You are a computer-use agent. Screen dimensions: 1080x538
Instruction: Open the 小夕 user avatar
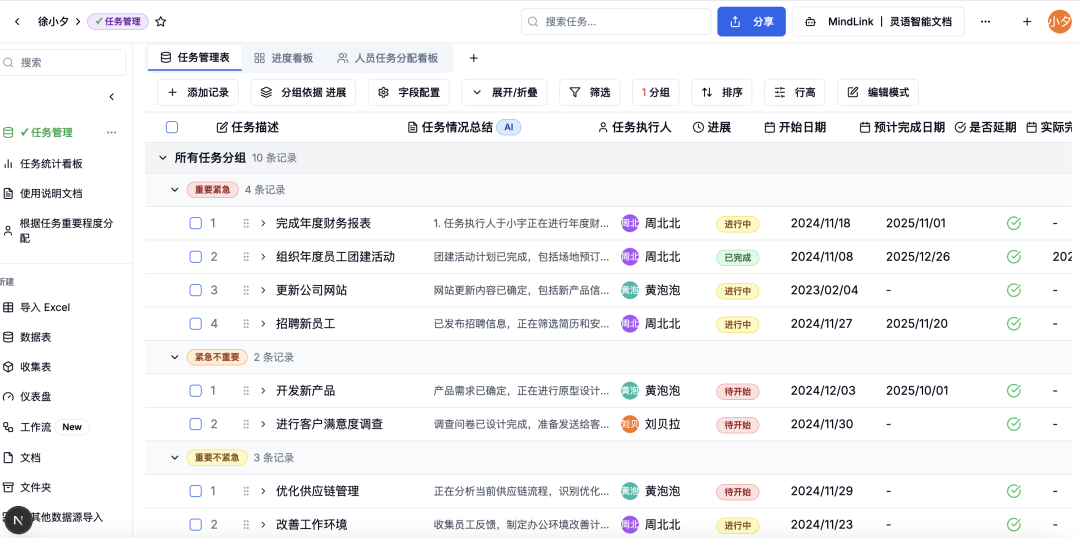(1059, 22)
